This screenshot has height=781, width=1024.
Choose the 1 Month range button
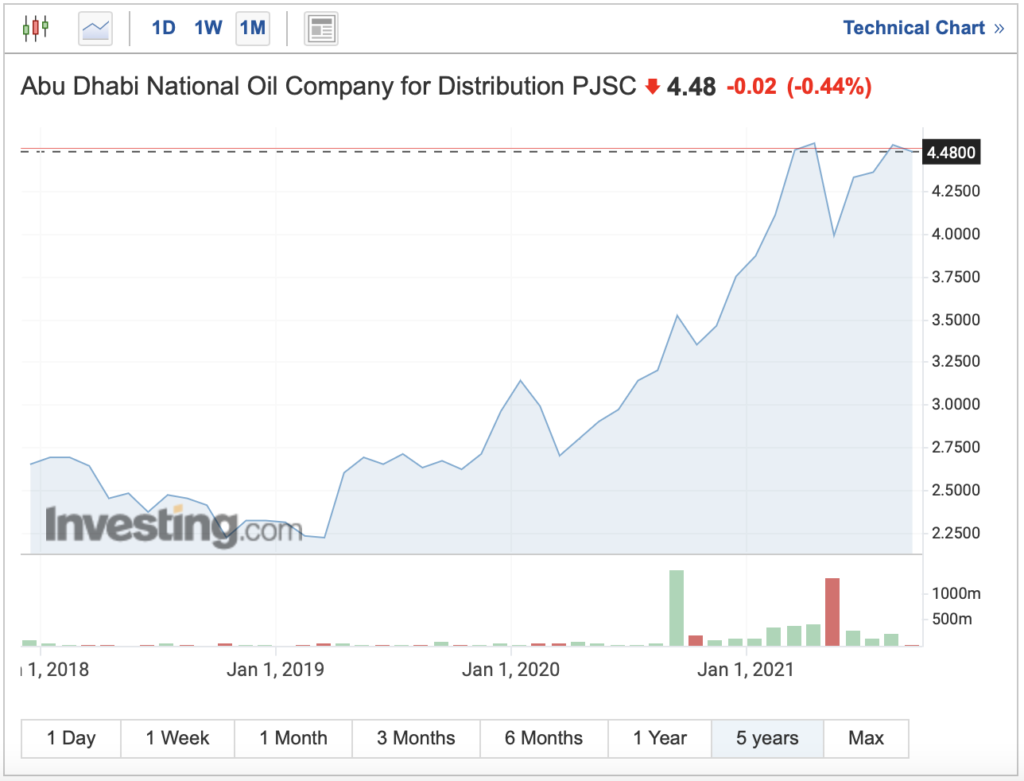[x=293, y=739]
